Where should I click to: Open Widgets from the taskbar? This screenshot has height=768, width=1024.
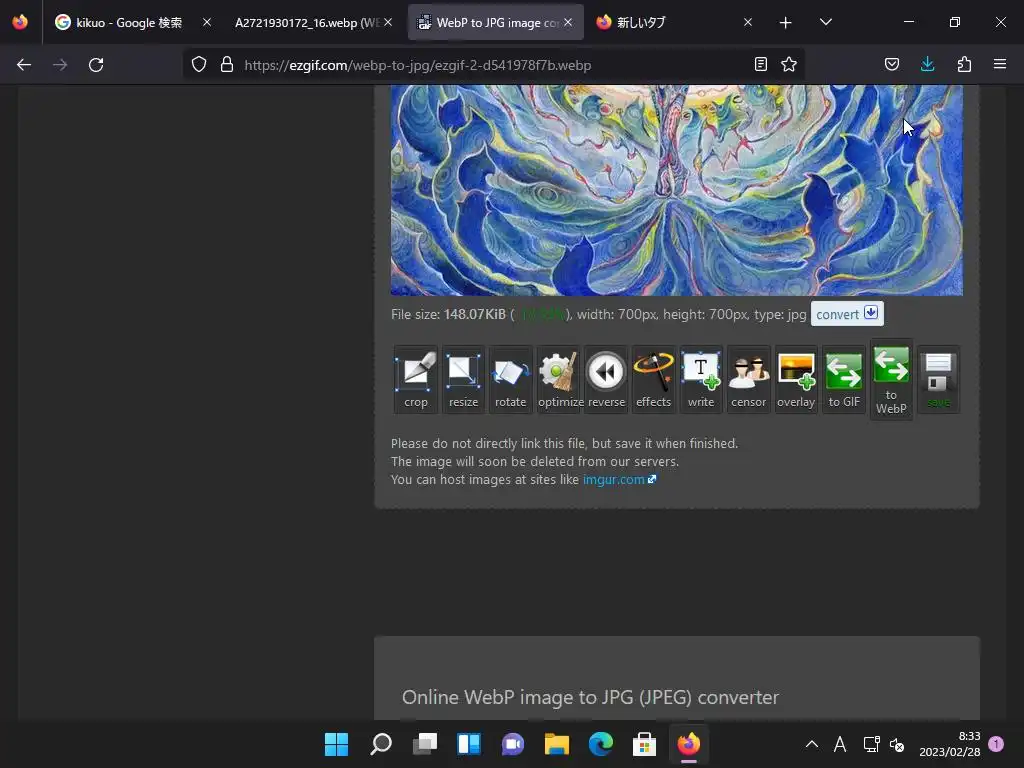point(469,744)
